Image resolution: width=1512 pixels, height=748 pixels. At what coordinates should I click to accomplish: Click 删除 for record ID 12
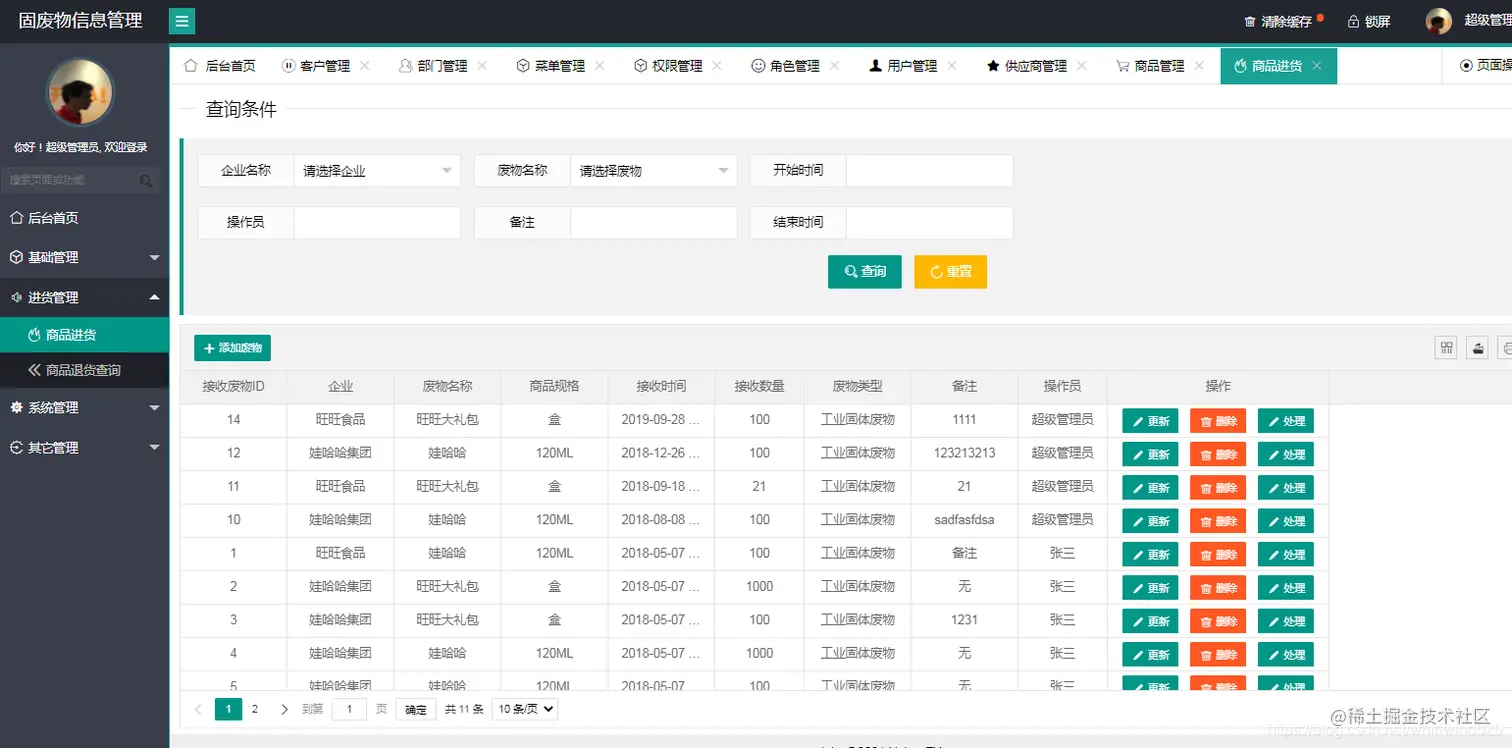click(x=1218, y=454)
